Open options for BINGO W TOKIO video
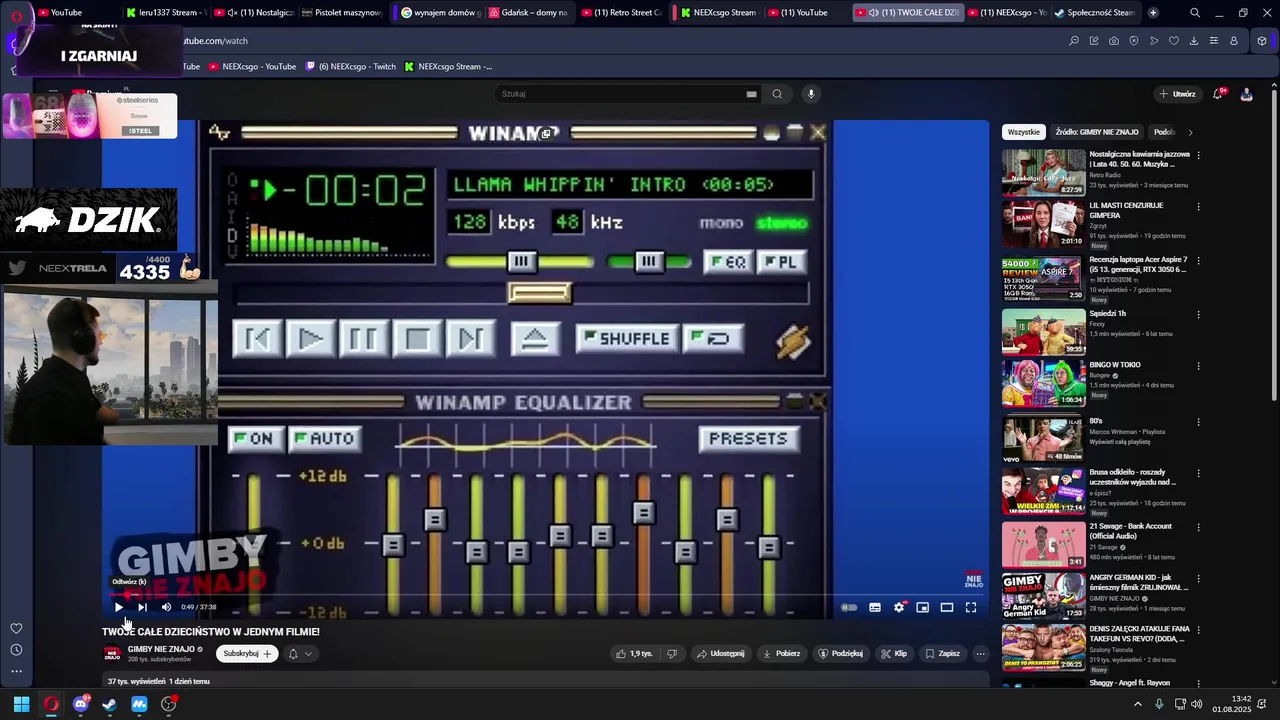 tap(1198, 366)
